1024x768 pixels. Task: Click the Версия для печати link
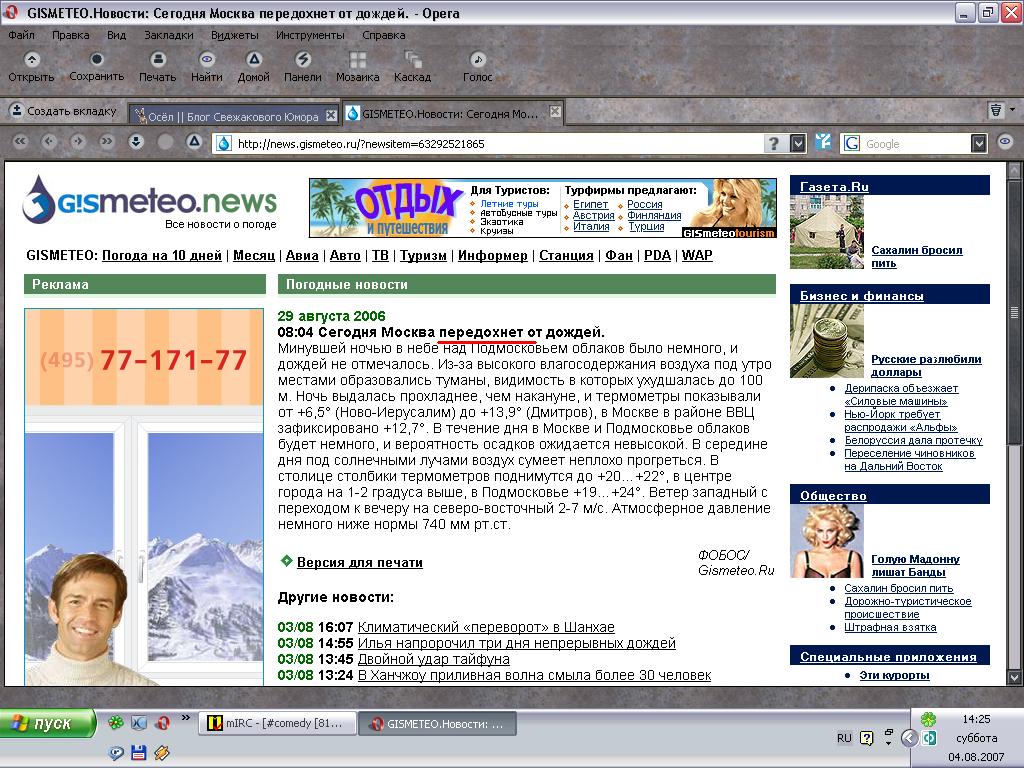(359, 563)
